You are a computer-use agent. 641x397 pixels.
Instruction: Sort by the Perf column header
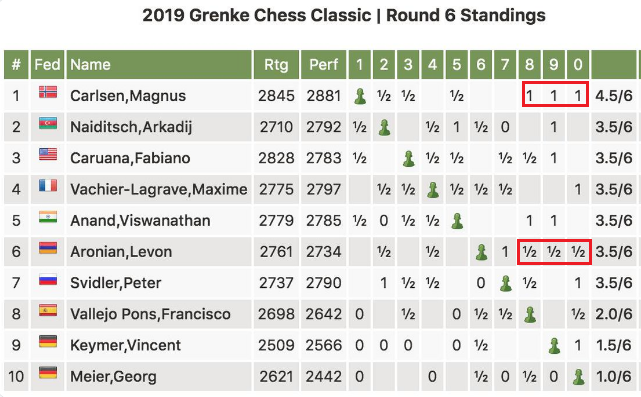coord(323,65)
